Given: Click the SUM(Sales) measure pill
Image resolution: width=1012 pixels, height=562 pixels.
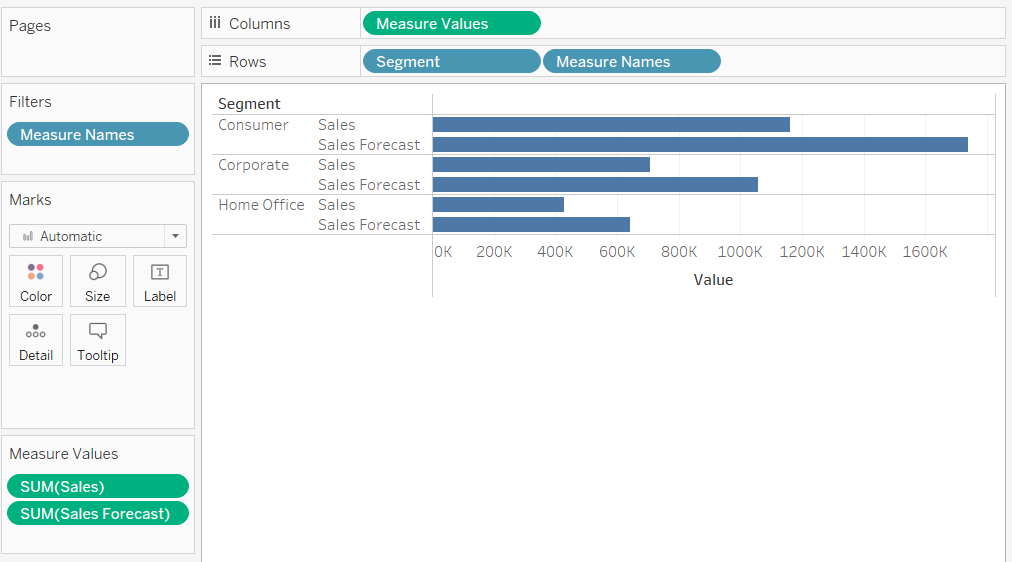Looking at the screenshot, I should point(97,487).
